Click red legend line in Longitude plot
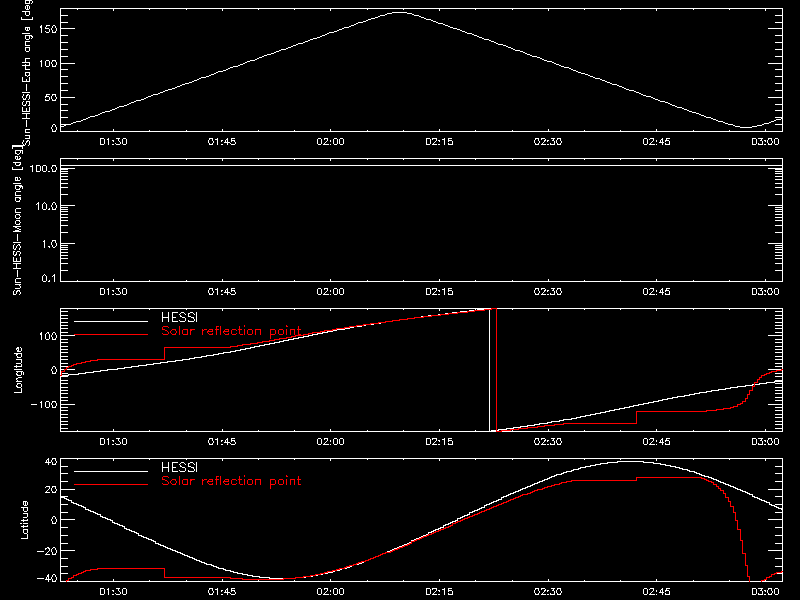The width and height of the screenshot is (800, 600). (111, 335)
